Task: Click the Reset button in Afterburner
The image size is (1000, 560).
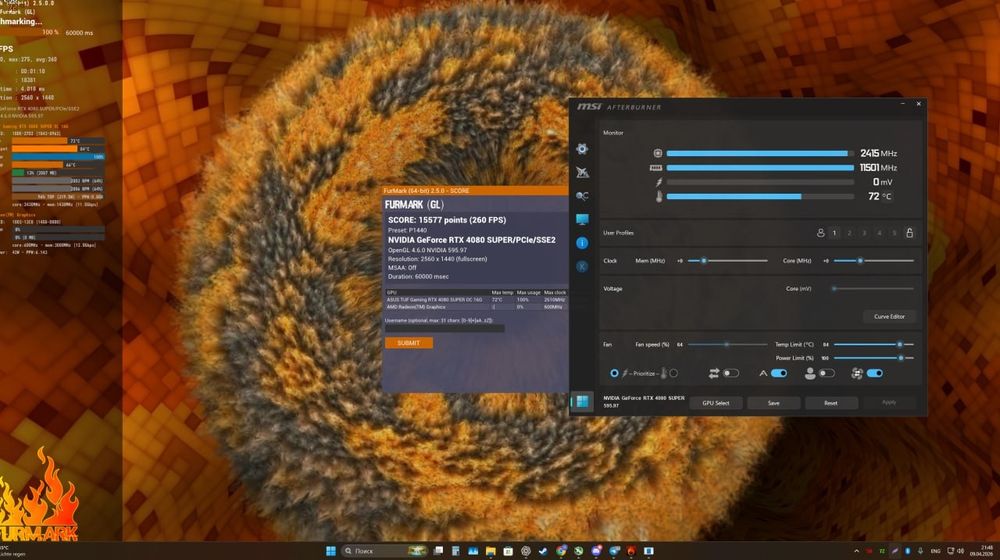Action: pyautogui.click(x=831, y=403)
